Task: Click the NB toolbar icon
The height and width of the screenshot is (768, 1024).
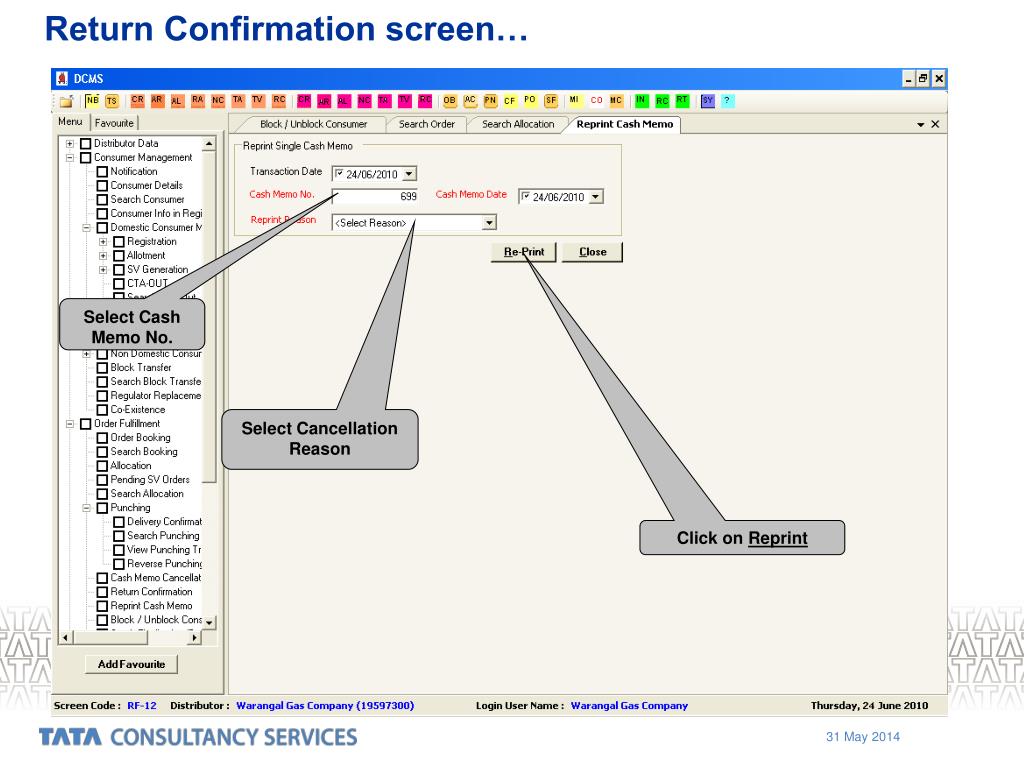Action: (x=92, y=101)
